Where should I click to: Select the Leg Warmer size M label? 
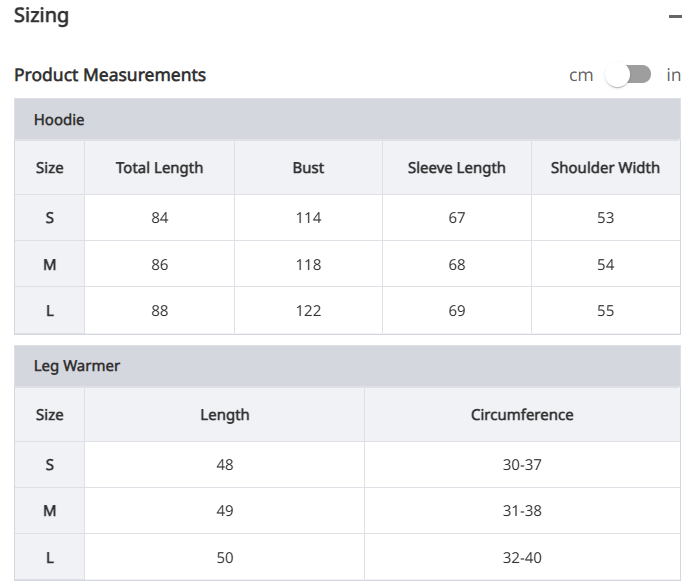click(49, 511)
